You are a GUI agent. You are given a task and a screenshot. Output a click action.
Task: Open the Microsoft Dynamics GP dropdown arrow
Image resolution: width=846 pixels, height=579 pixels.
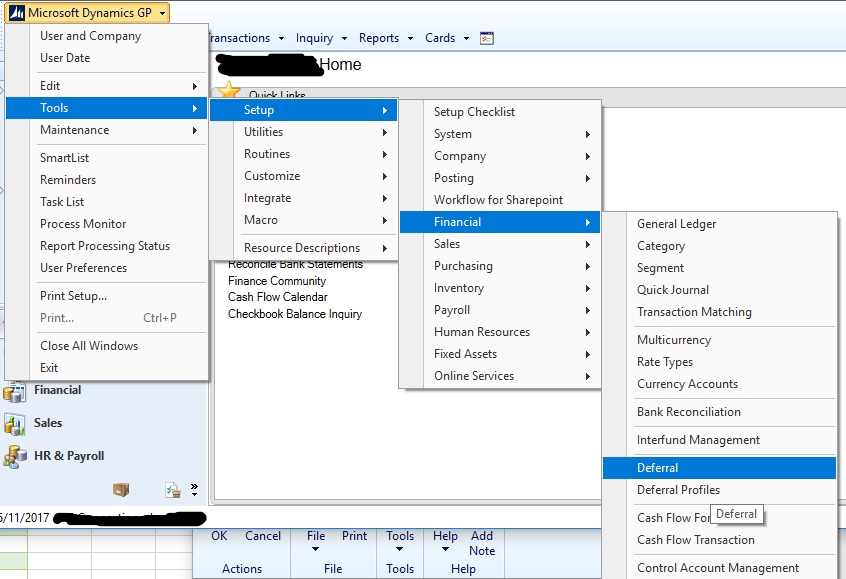pos(162,13)
